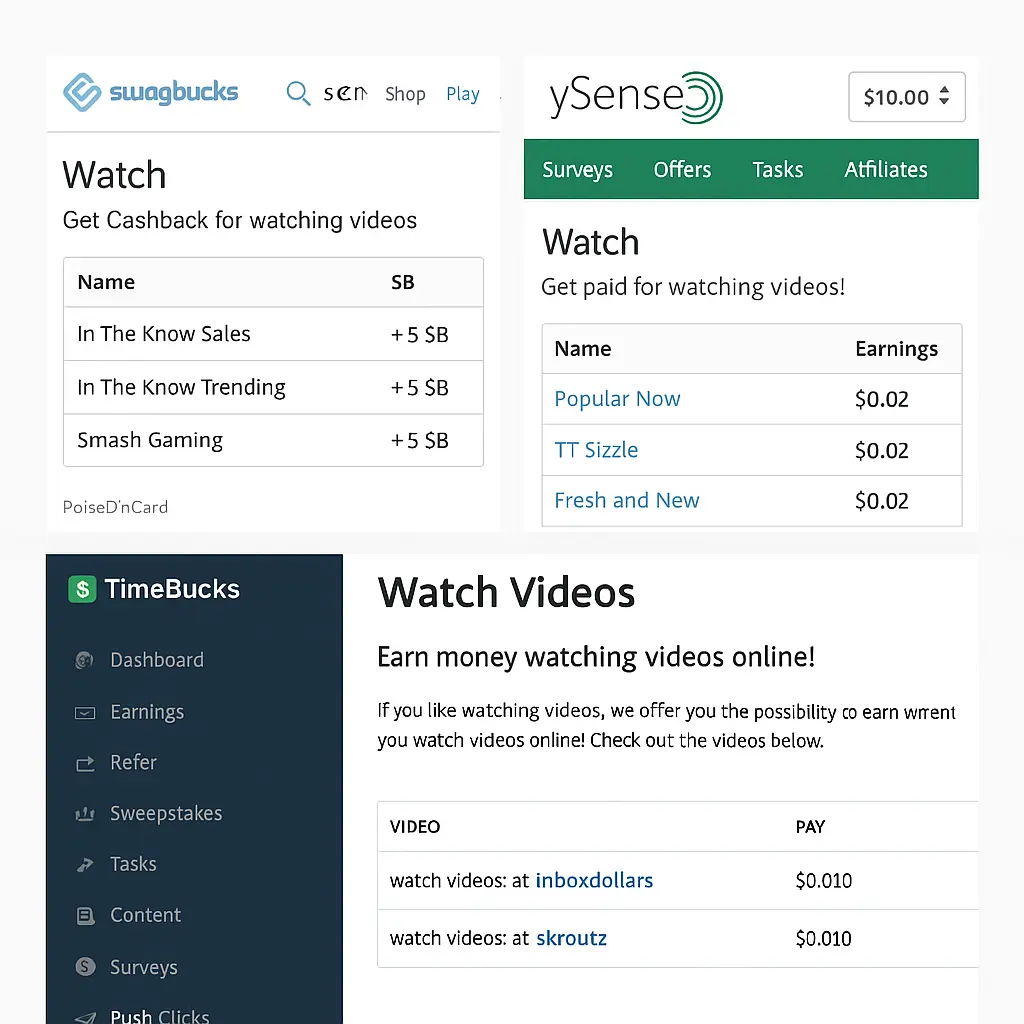Select the In The Know Trending row

pyautogui.click(x=273, y=388)
